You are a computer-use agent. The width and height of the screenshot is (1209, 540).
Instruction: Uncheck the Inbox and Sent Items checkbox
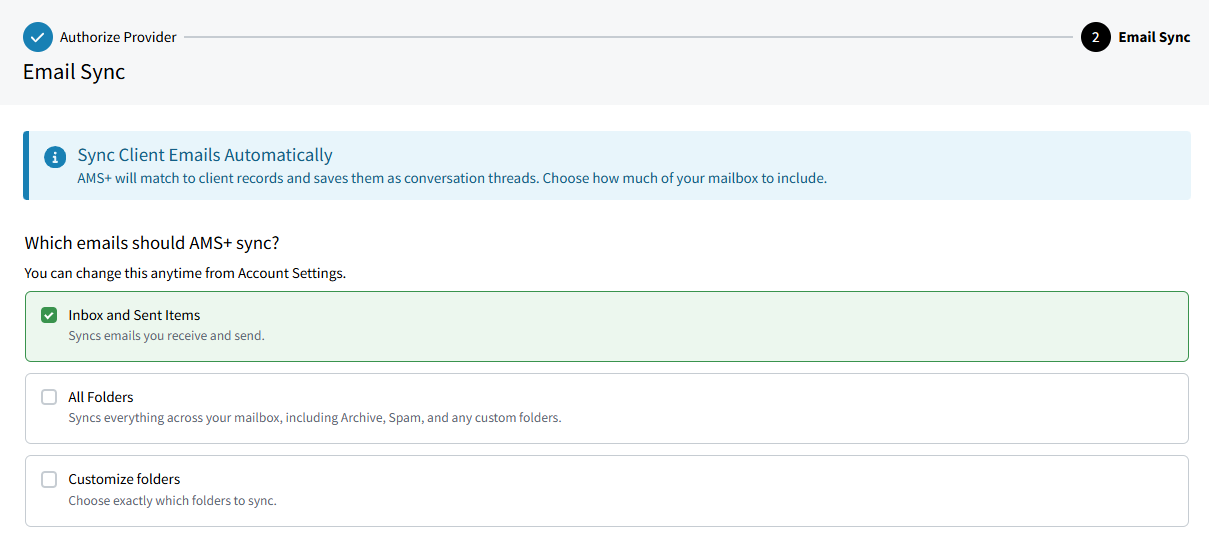click(x=49, y=315)
